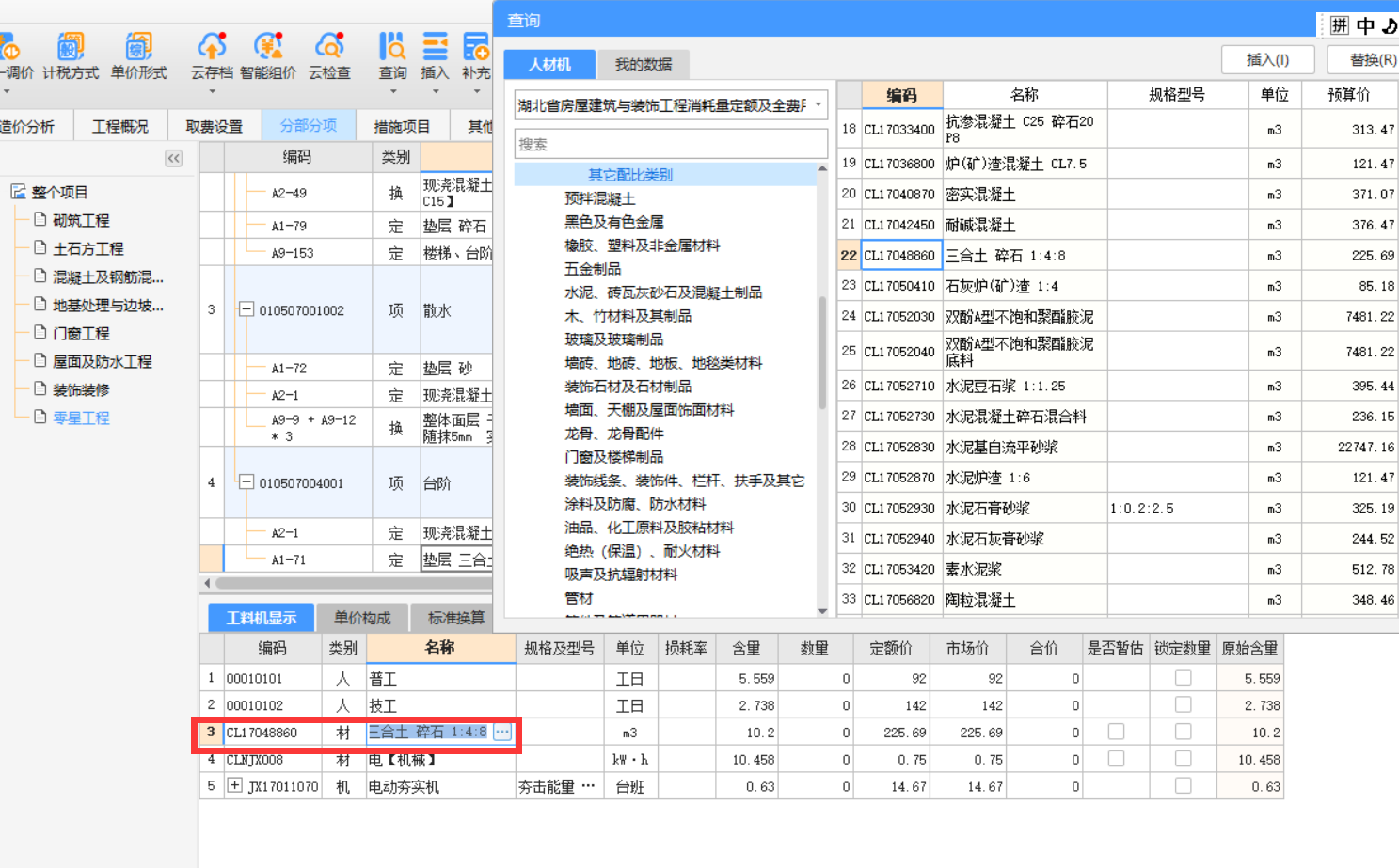Image resolution: width=1399 pixels, height=868 pixels.
Task: Select the 屋面及防水工程 tree node
Action: click(x=102, y=361)
